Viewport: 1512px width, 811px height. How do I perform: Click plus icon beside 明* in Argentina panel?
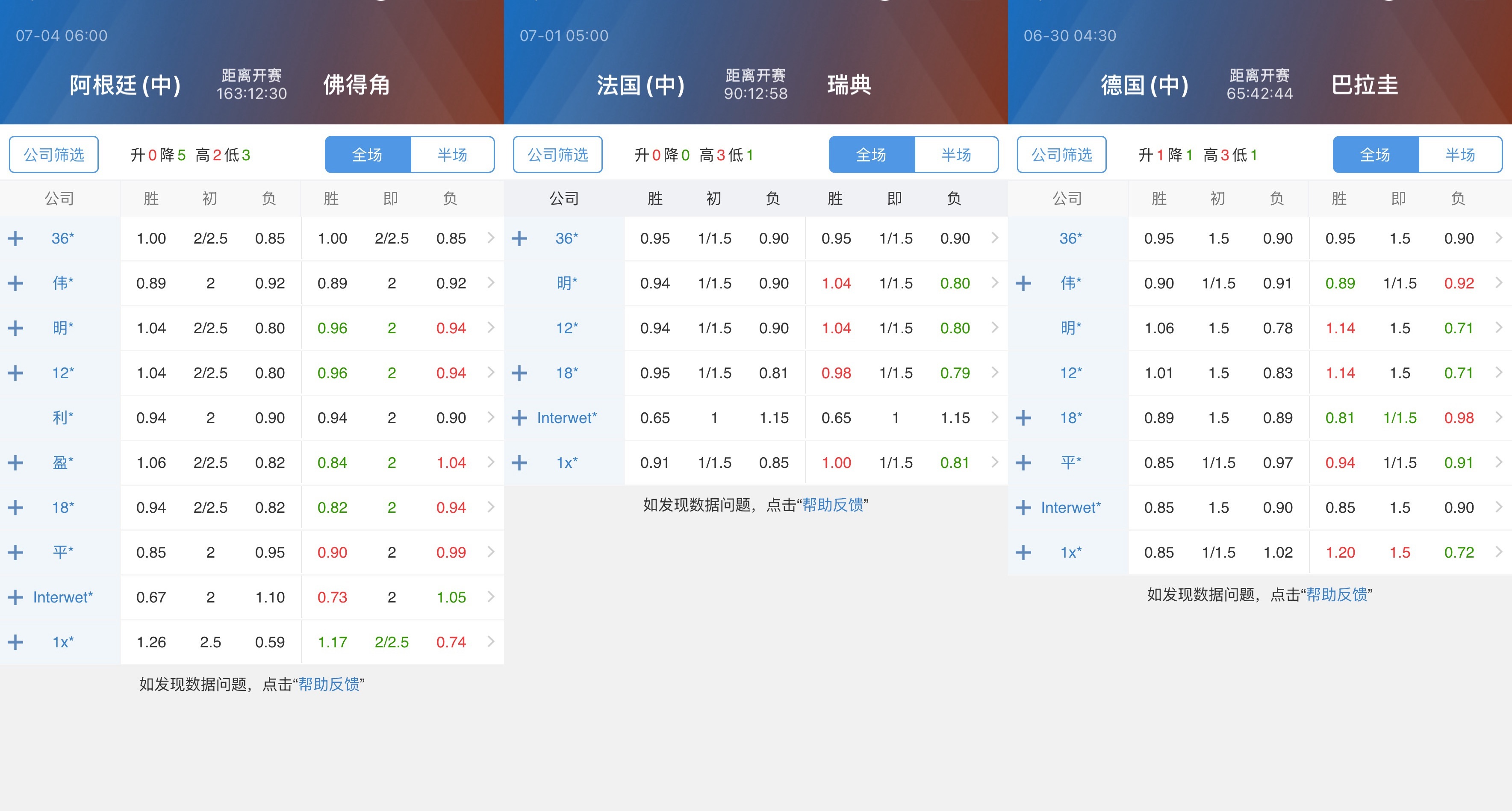click(15, 328)
